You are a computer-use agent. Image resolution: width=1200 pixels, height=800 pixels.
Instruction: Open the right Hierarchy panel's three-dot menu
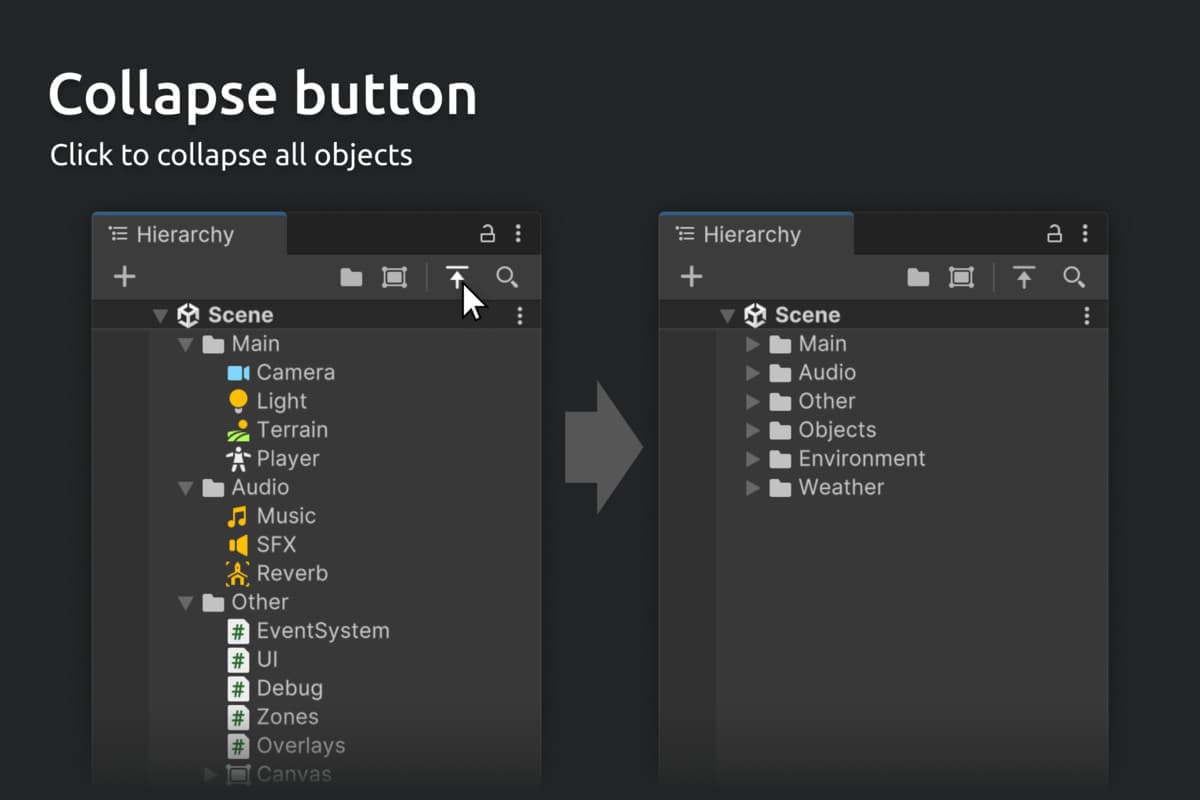tap(1085, 234)
